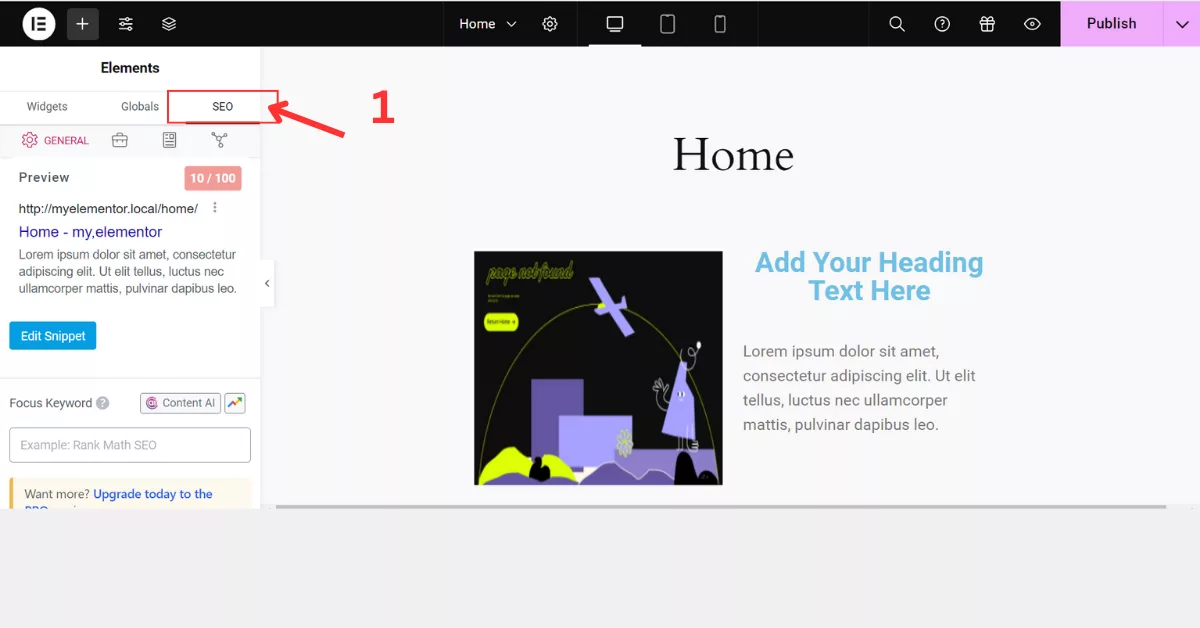The width and height of the screenshot is (1200, 628).
Task: Click the Home - my,elementor snippet title
Action: [90, 232]
